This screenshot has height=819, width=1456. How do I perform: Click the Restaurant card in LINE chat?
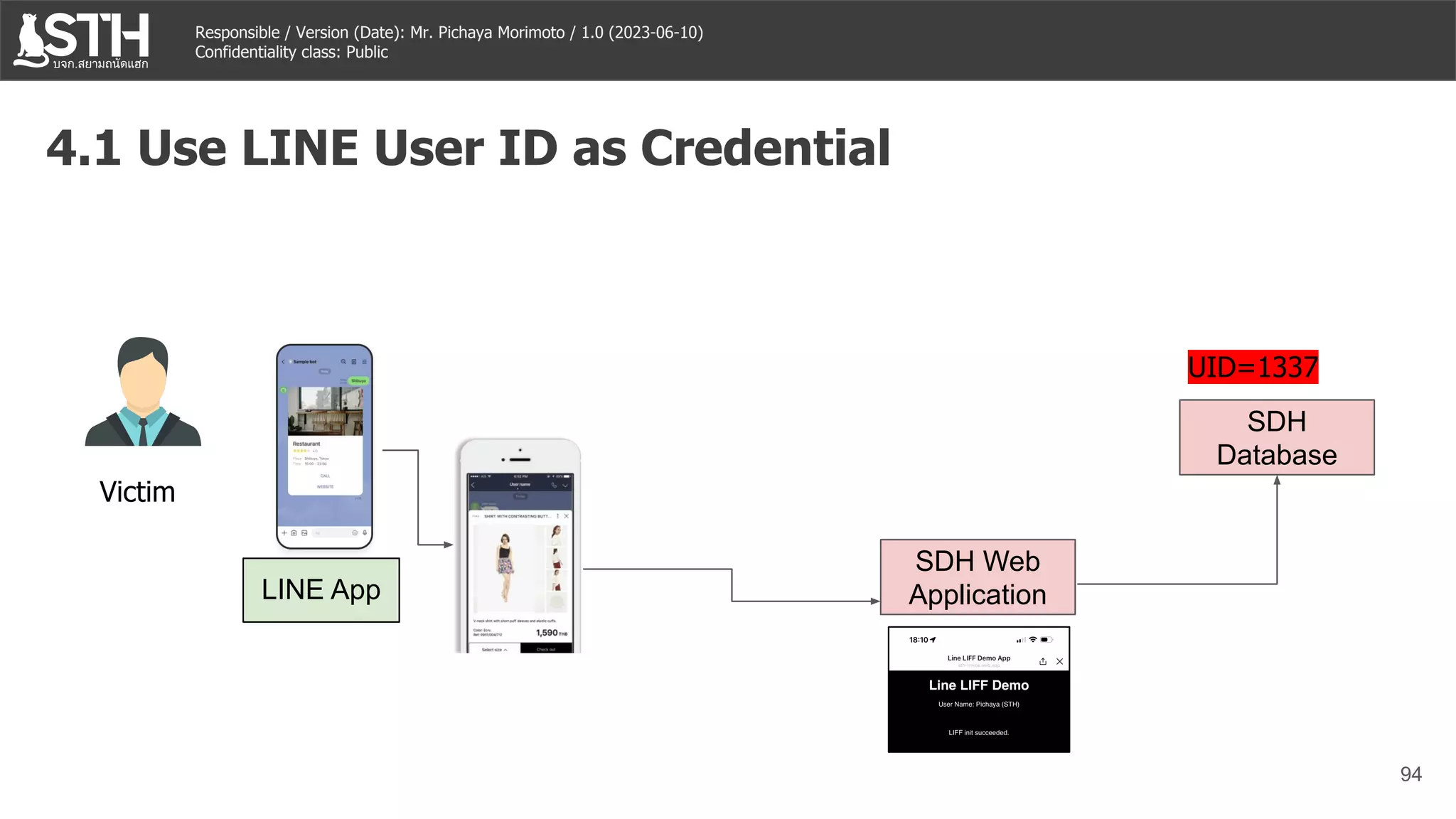(x=325, y=441)
